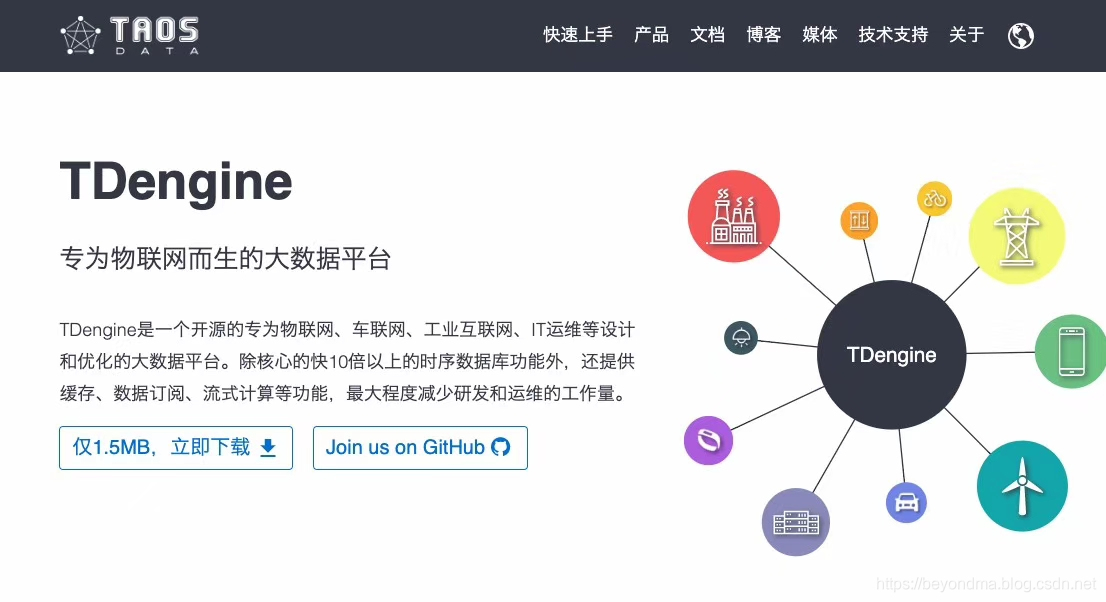1106x602 pixels.
Task: Click the purple server rack icon
Action: click(x=796, y=522)
